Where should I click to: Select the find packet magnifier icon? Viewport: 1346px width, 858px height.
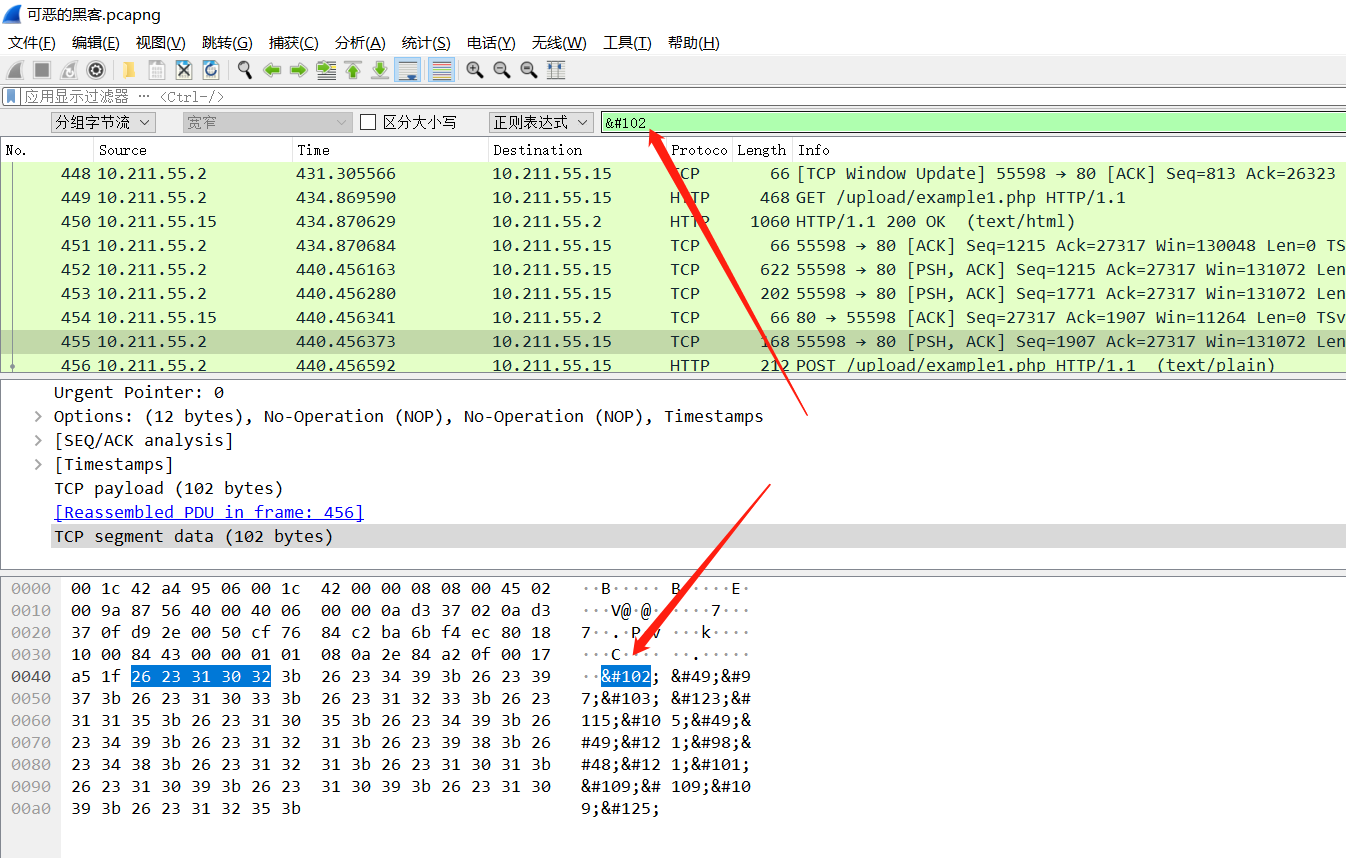244,69
